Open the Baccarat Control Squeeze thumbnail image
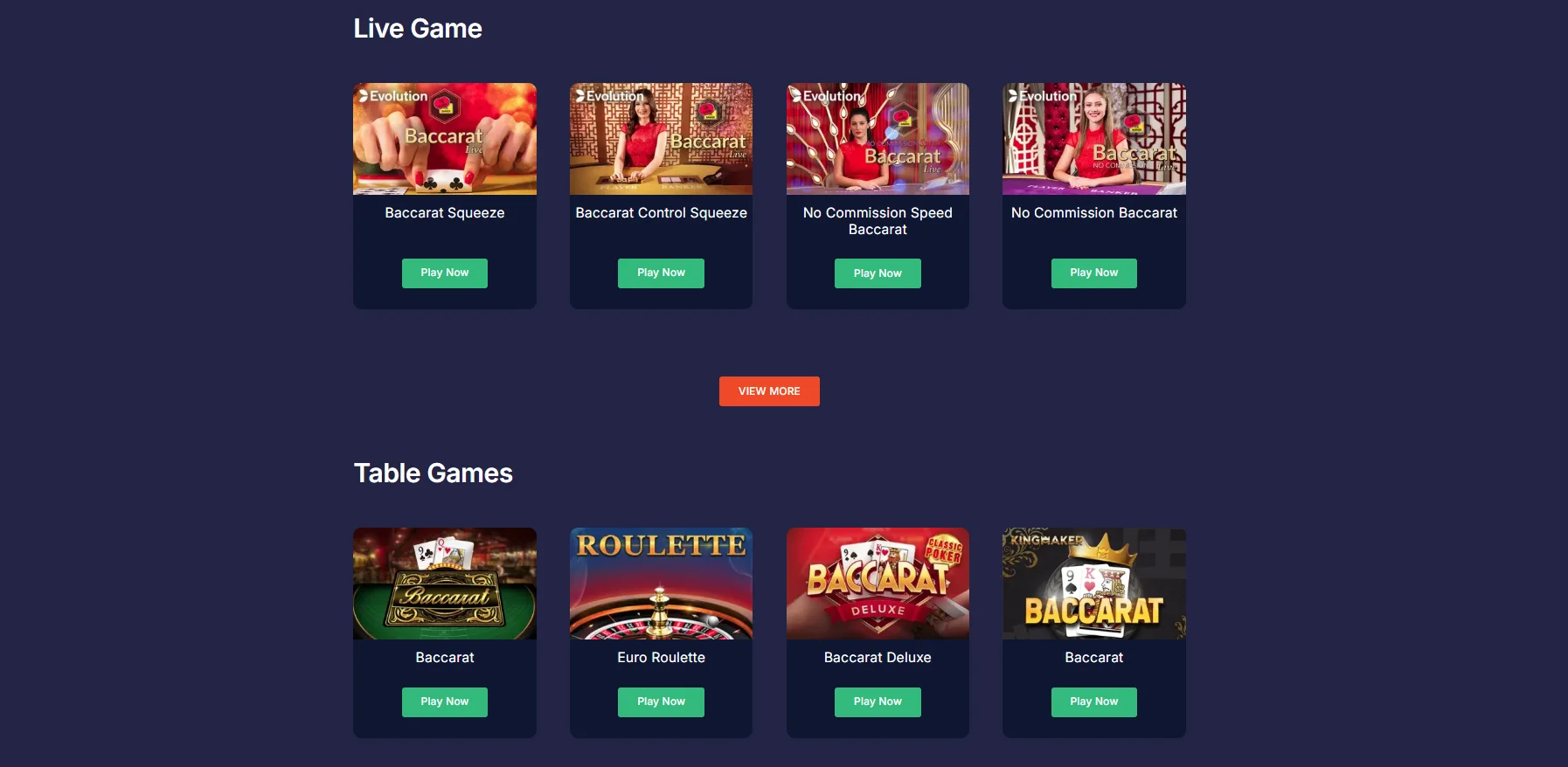The height and width of the screenshot is (767, 1568). click(x=661, y=139)
